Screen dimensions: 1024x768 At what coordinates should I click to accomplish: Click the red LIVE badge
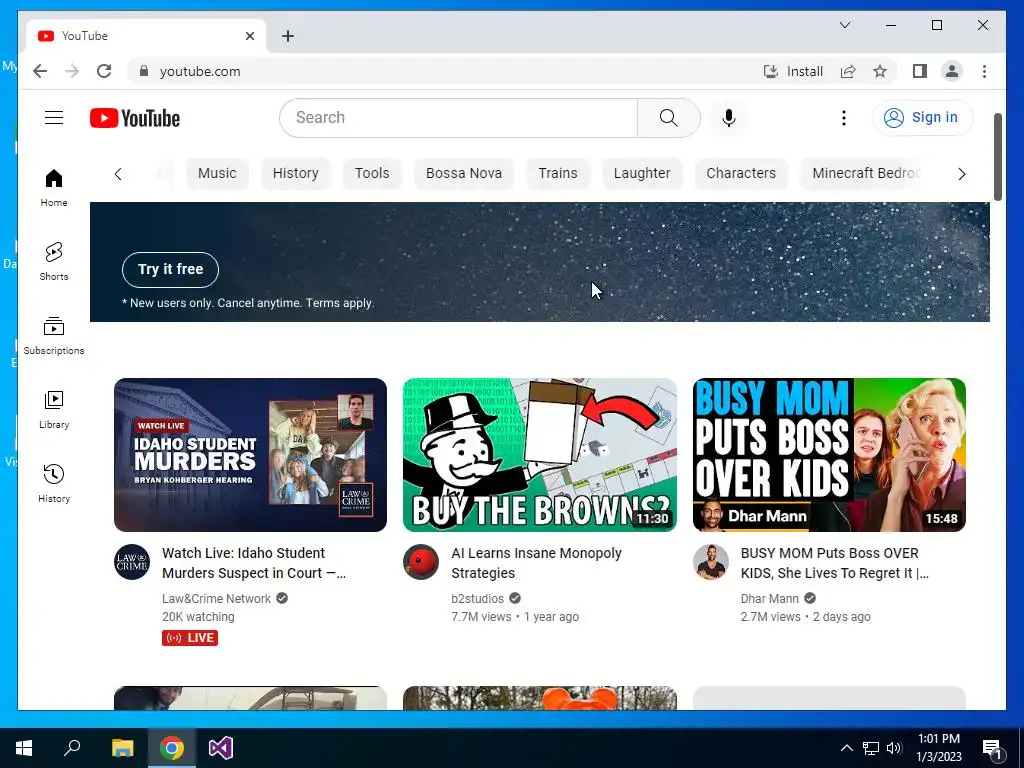[190, 637]
